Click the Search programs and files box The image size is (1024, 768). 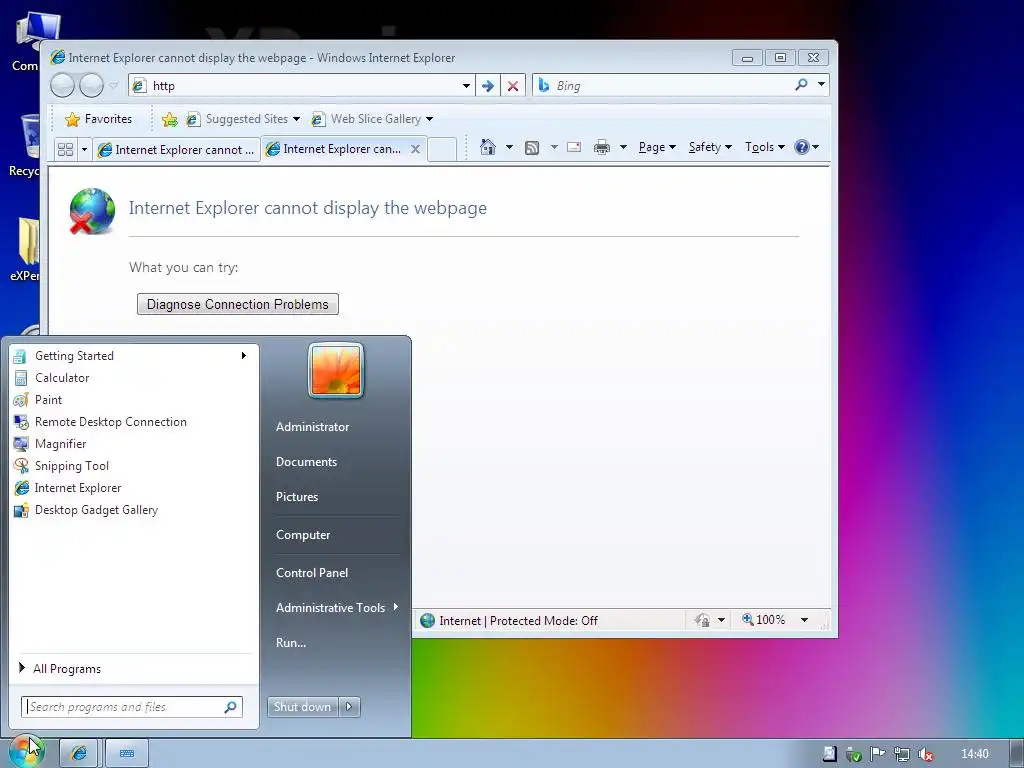point(131,707)
